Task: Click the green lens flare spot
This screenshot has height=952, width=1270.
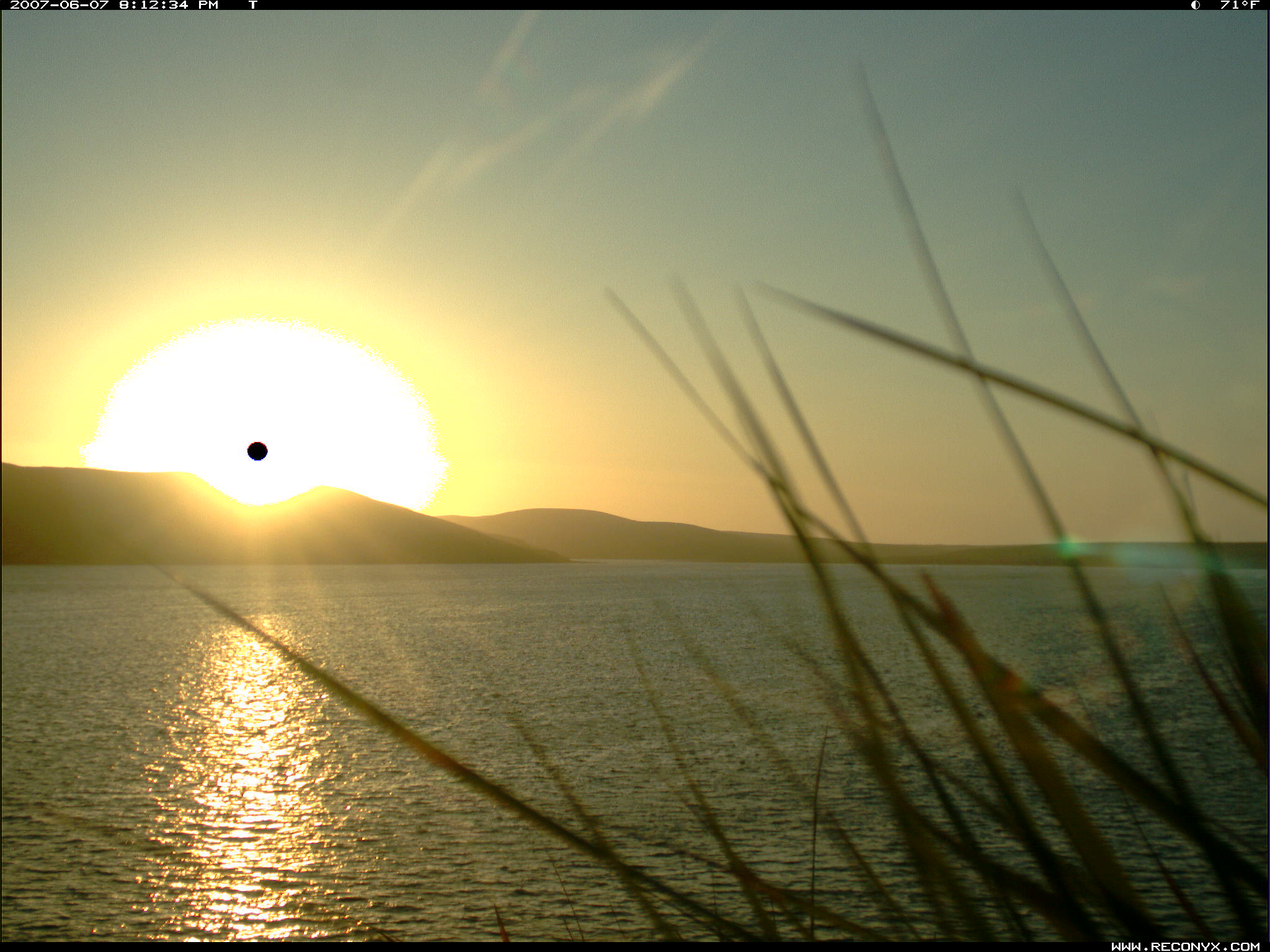Action: coord(1070,548)
